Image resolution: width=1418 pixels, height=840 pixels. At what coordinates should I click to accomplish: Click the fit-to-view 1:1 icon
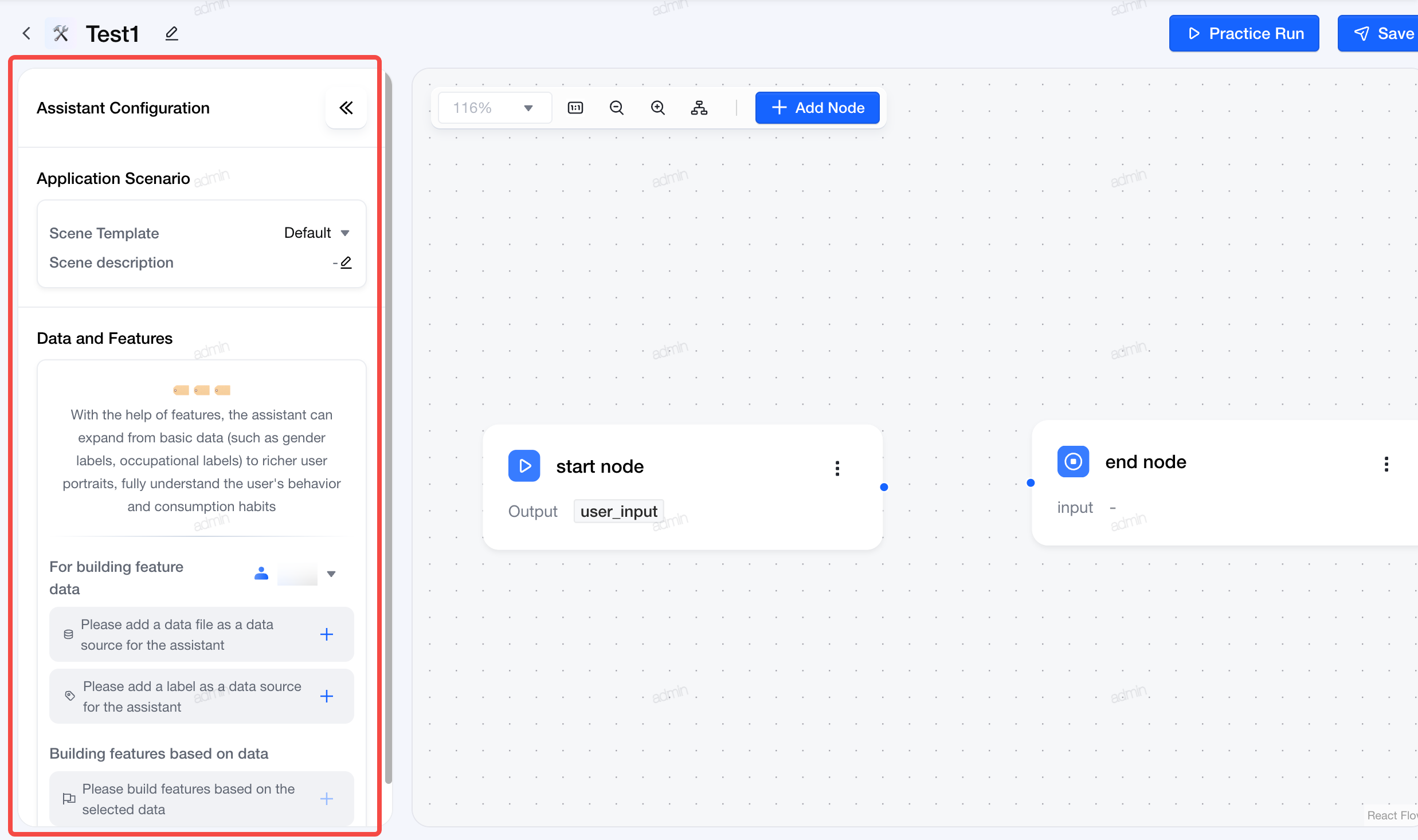(575, 108)
